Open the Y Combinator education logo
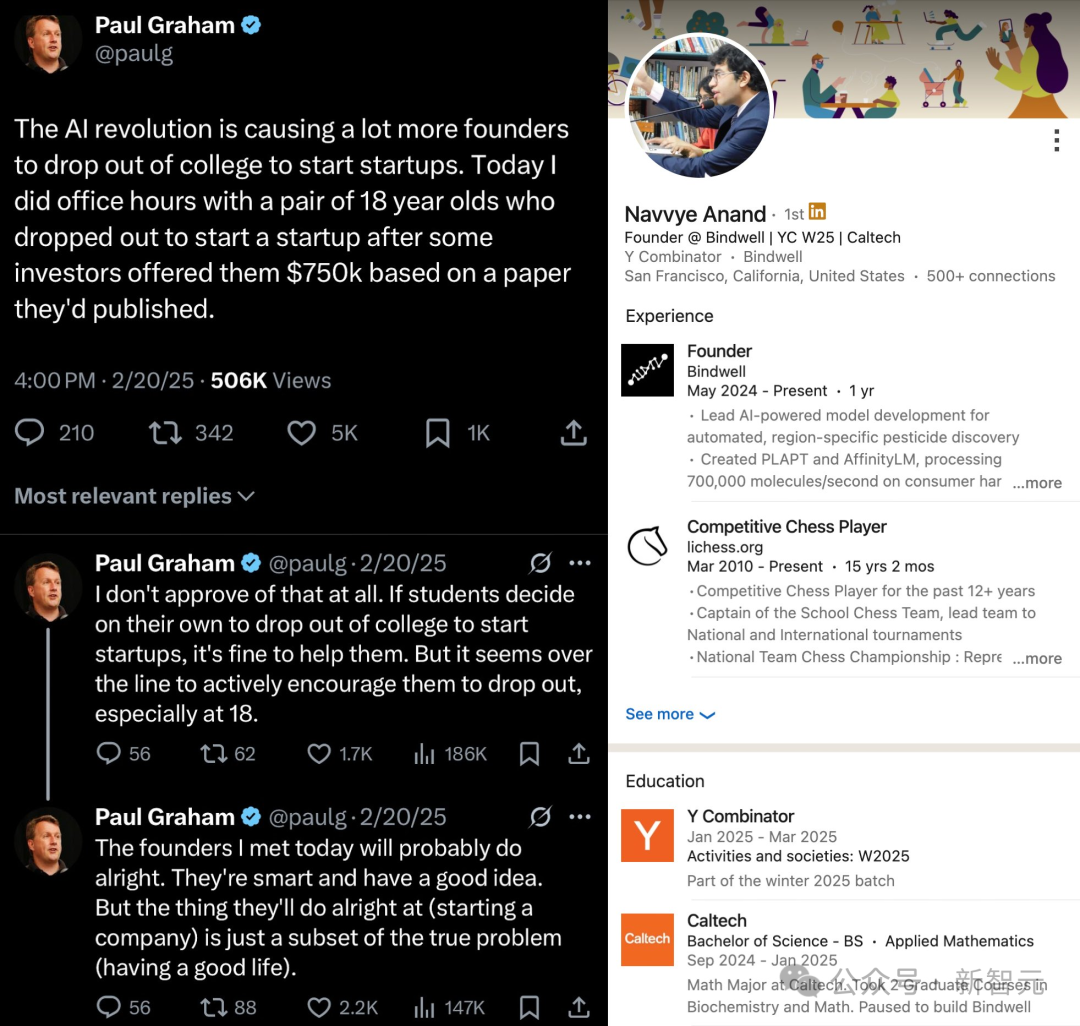Screen dimensions: 1080x1026 pyautogui.click(x=647, y=835)
